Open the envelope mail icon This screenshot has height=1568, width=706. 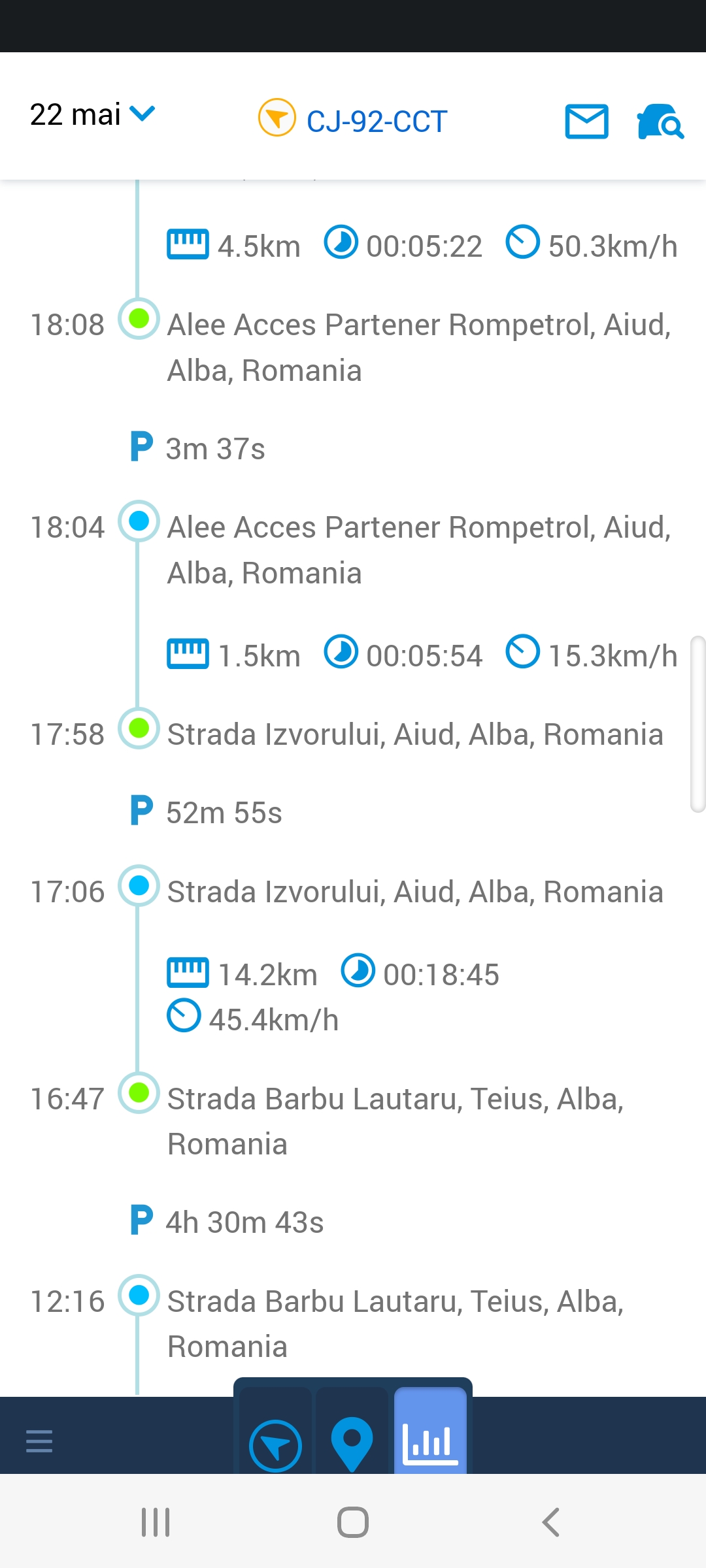pyautogui.click(x=586, y=122)
